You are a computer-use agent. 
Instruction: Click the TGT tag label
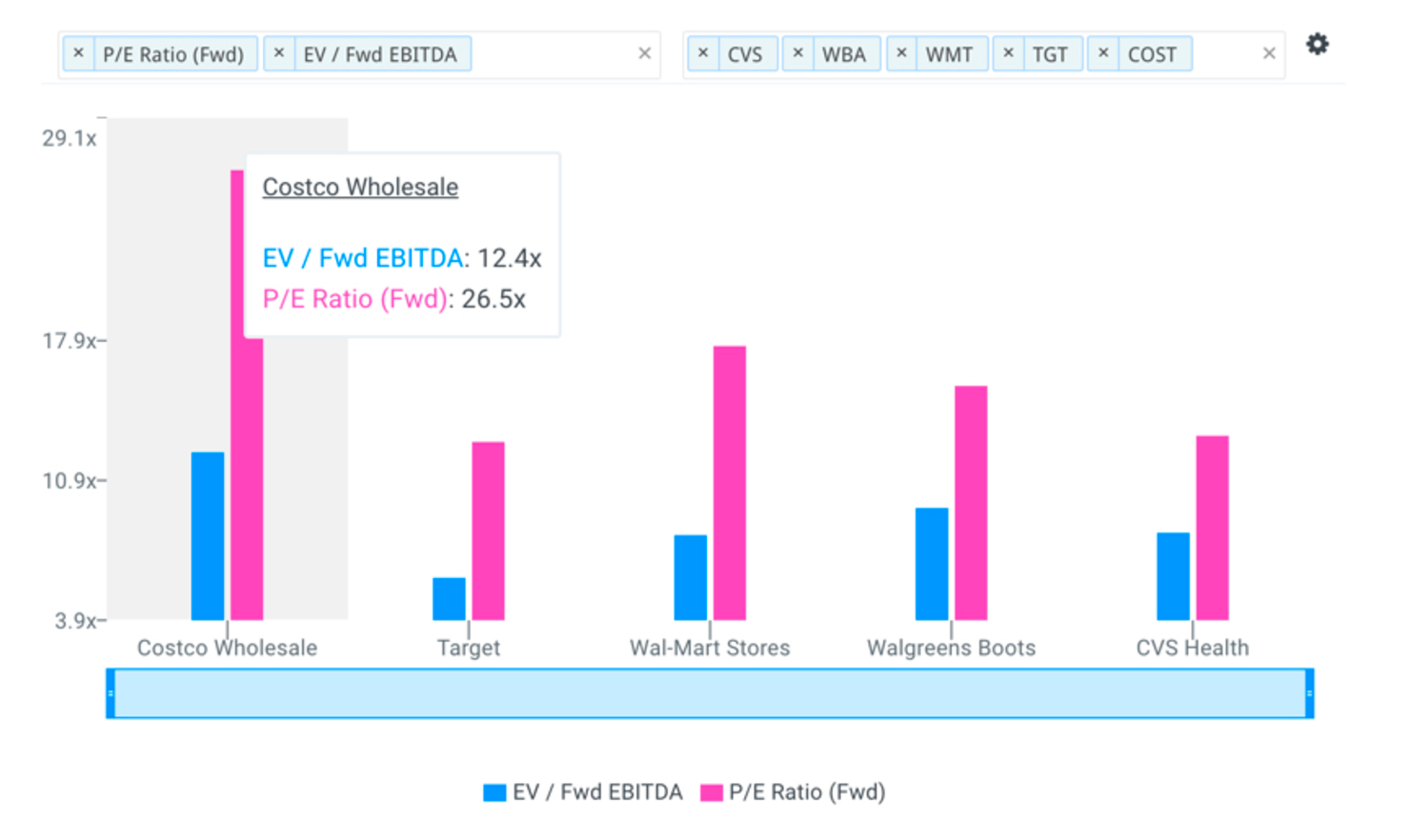tap(1050, 55)
